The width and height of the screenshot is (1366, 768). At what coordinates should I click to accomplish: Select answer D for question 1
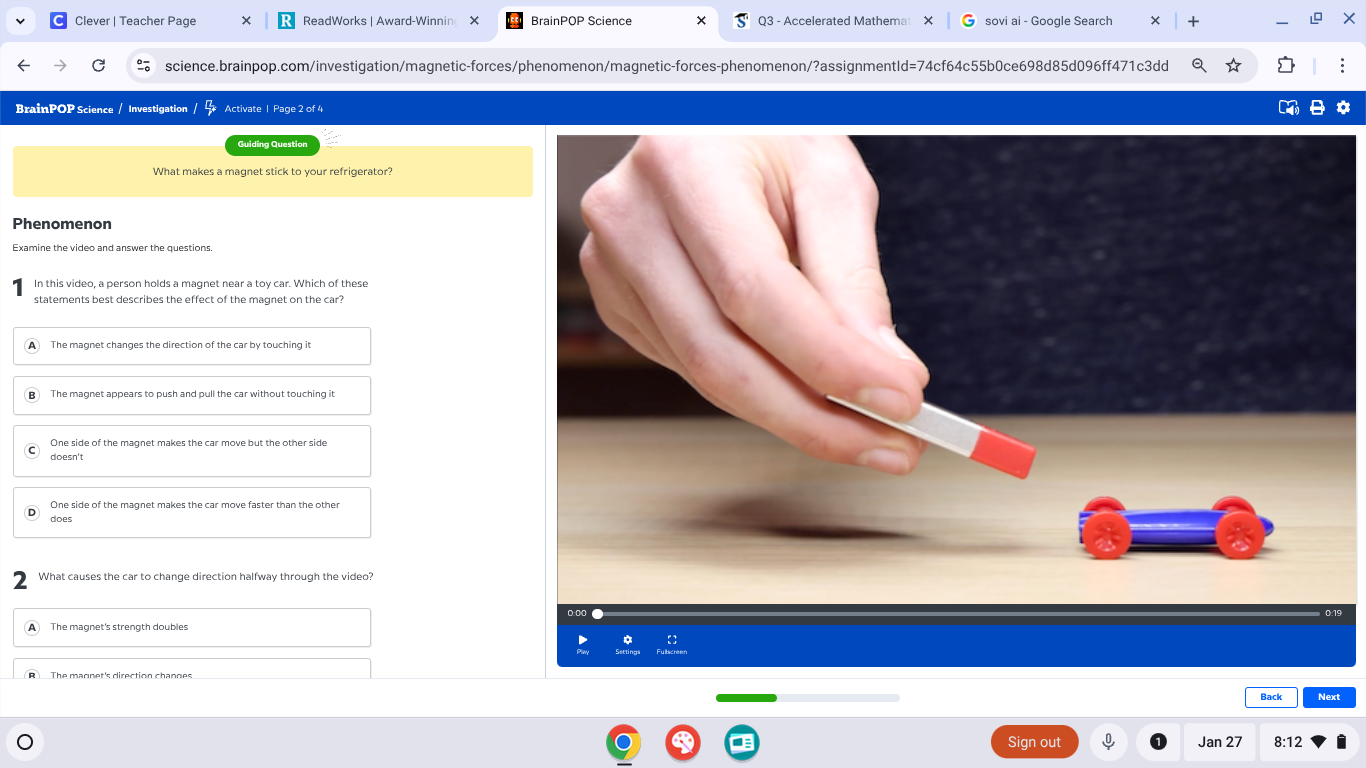pyautogui.click(x=192, y=512)
